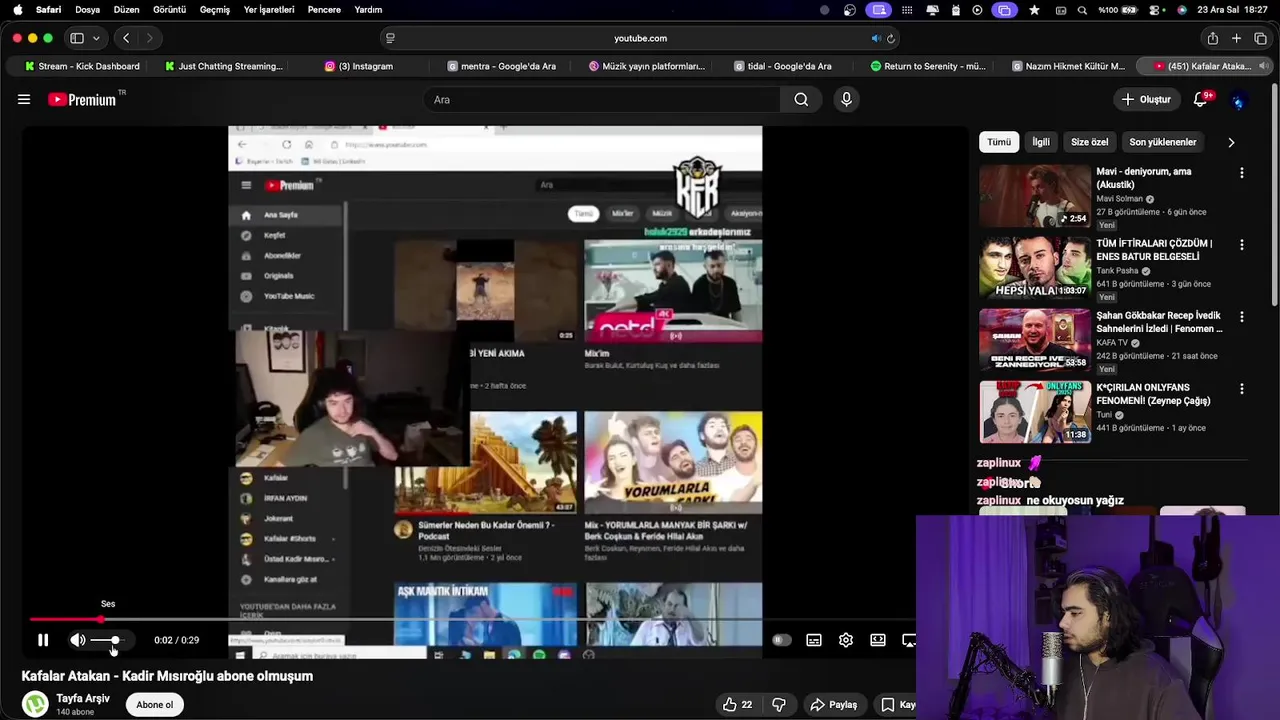
Task: Pause the YouTube video
Action: pyautogui.click(x=43, y=640)
